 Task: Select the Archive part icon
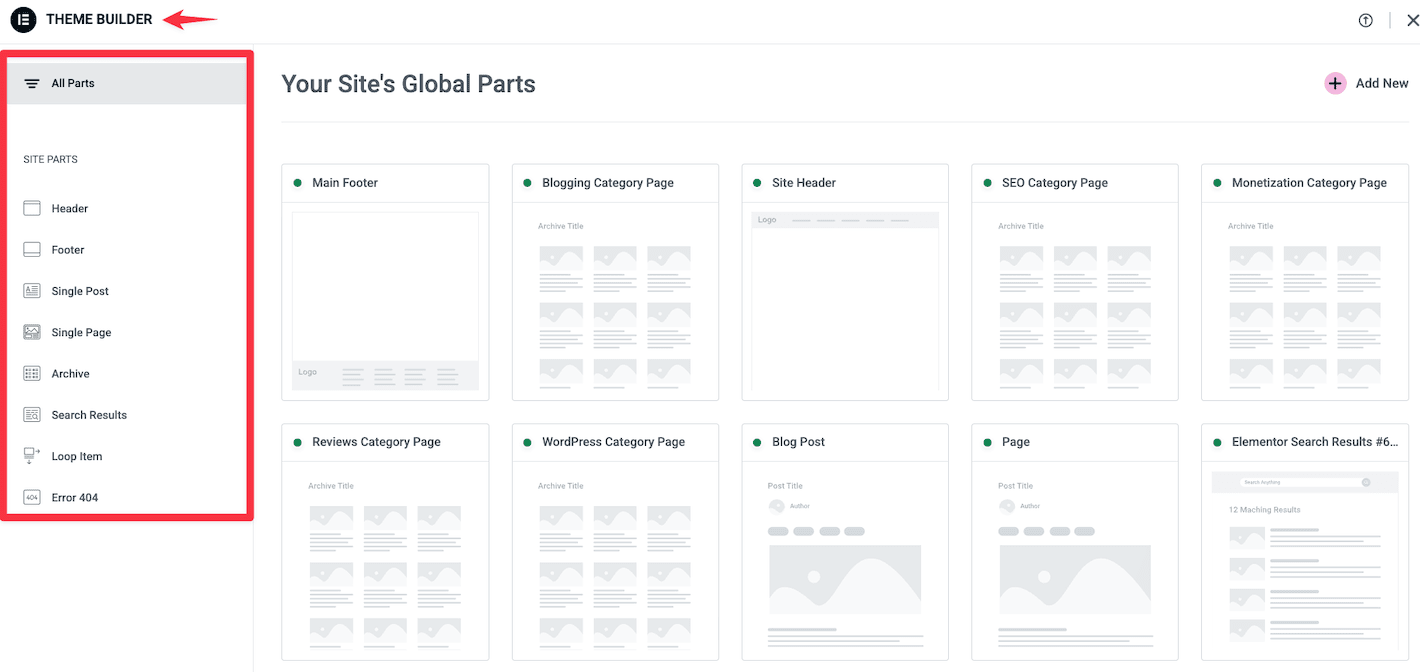click(33, 373)
